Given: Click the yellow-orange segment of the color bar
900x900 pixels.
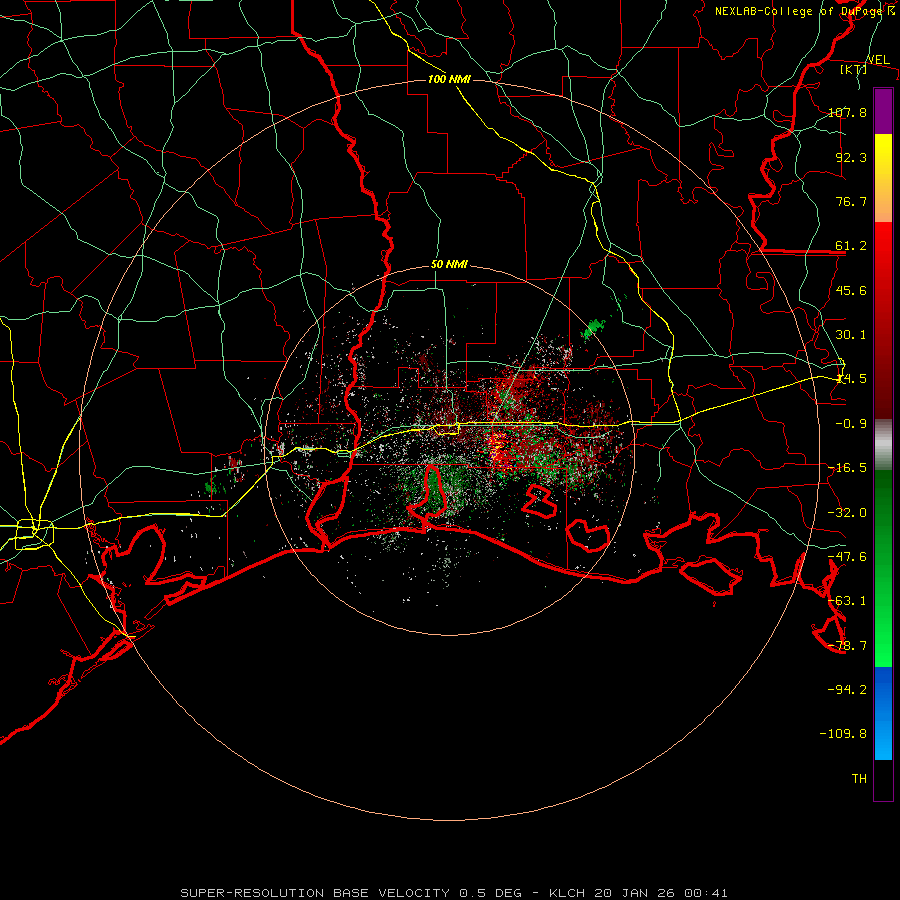Looking at the screenshot, I should click(883, 178).
